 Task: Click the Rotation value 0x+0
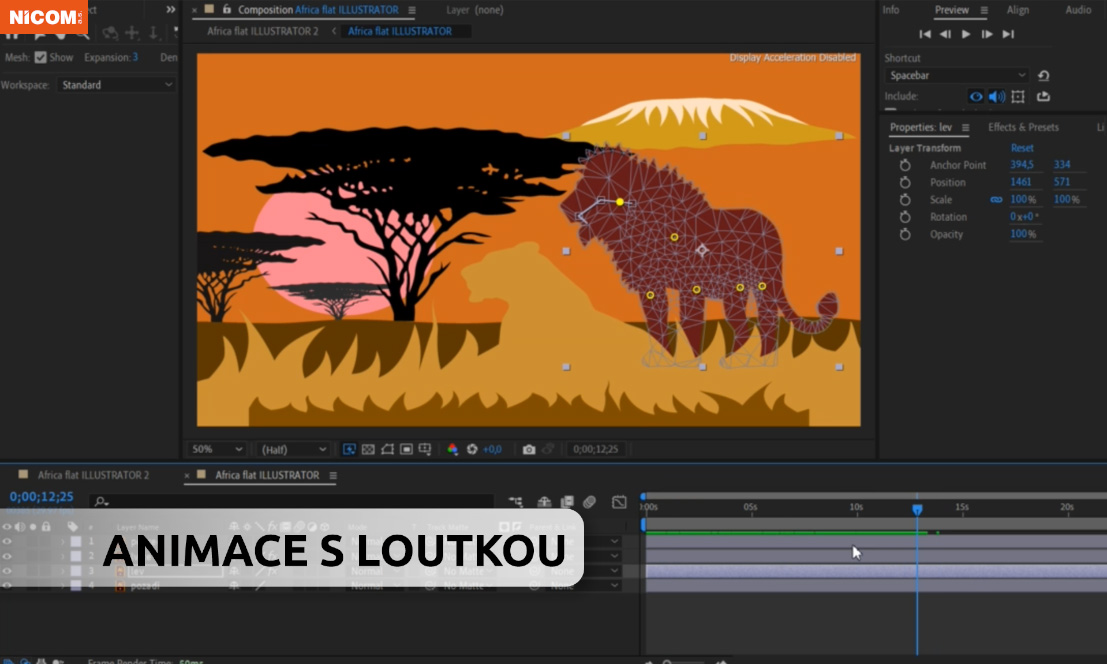click(x=1024, y=217)
